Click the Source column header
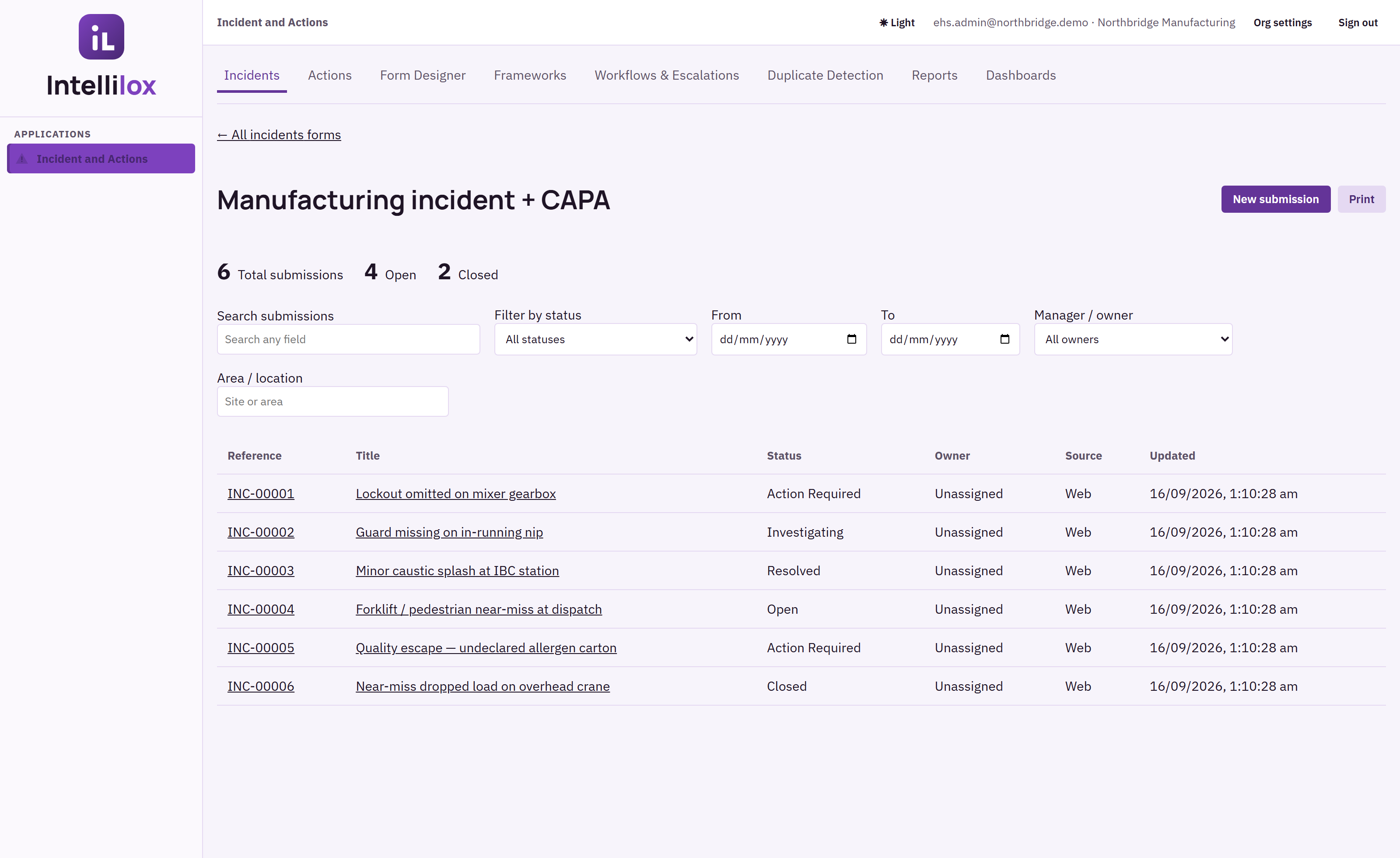The width and height of the screenshot is (1400, 858). click(x=1084, y=455)
